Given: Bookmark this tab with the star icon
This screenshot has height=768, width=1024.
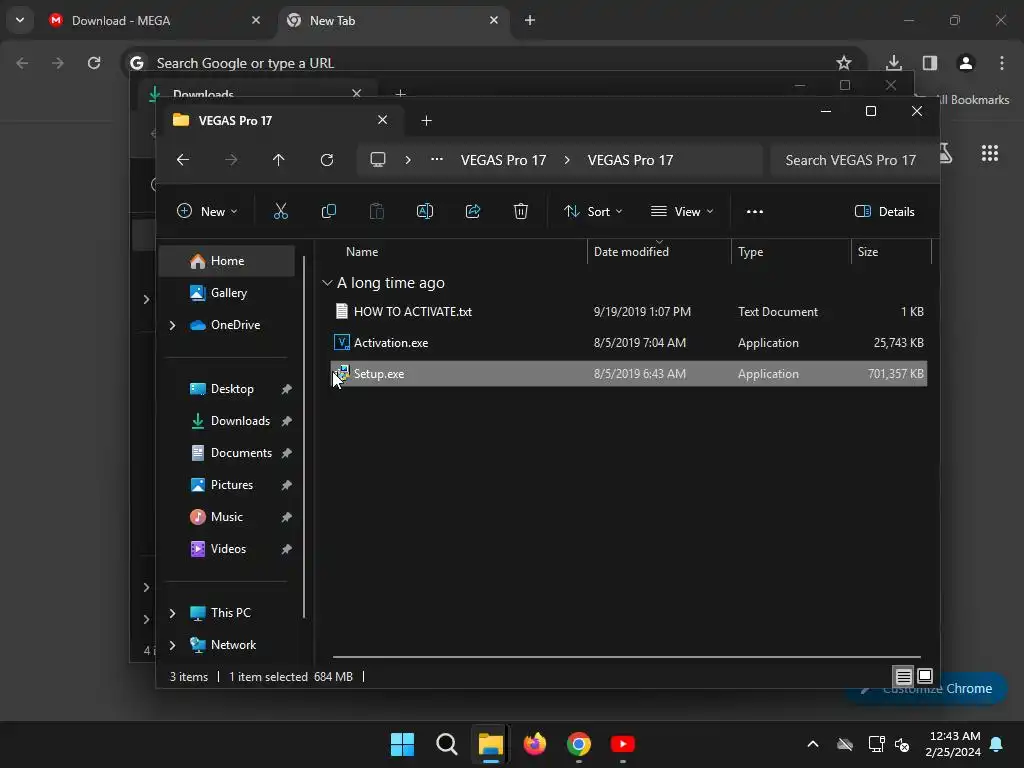Looking at the screenshot, I should 844,63.
